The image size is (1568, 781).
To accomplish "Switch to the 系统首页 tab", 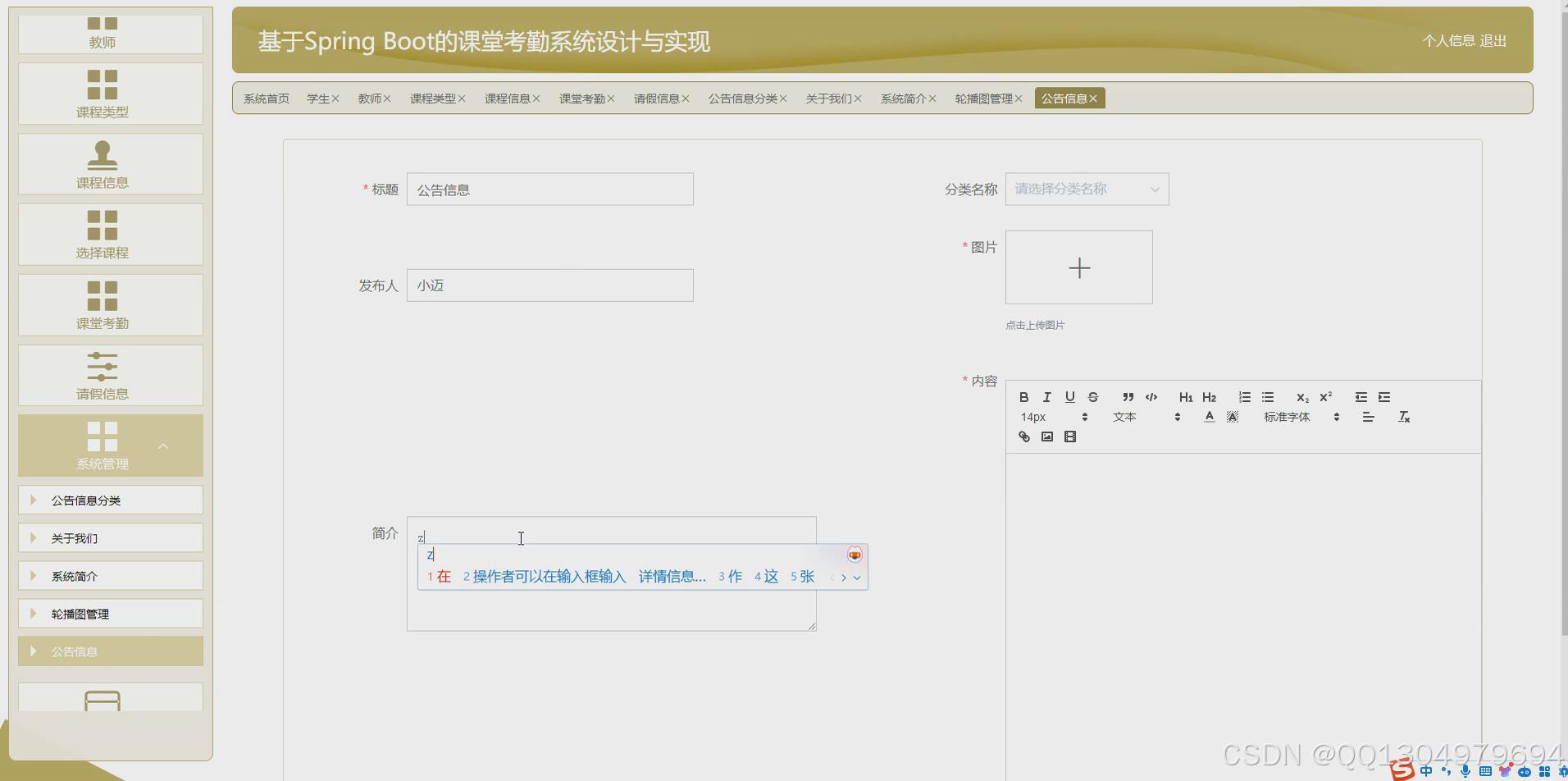I will coord(266,98).
